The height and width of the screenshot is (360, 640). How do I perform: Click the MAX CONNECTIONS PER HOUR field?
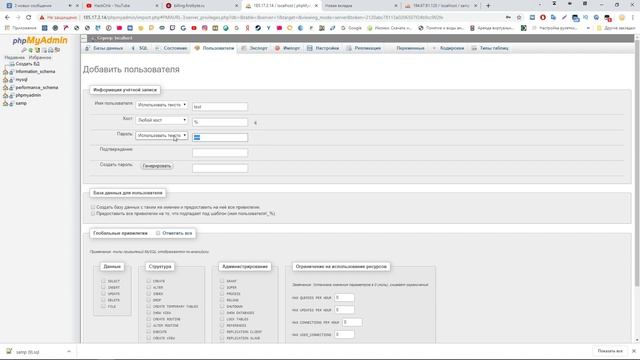pyautogui.click(x=352, y=322)
